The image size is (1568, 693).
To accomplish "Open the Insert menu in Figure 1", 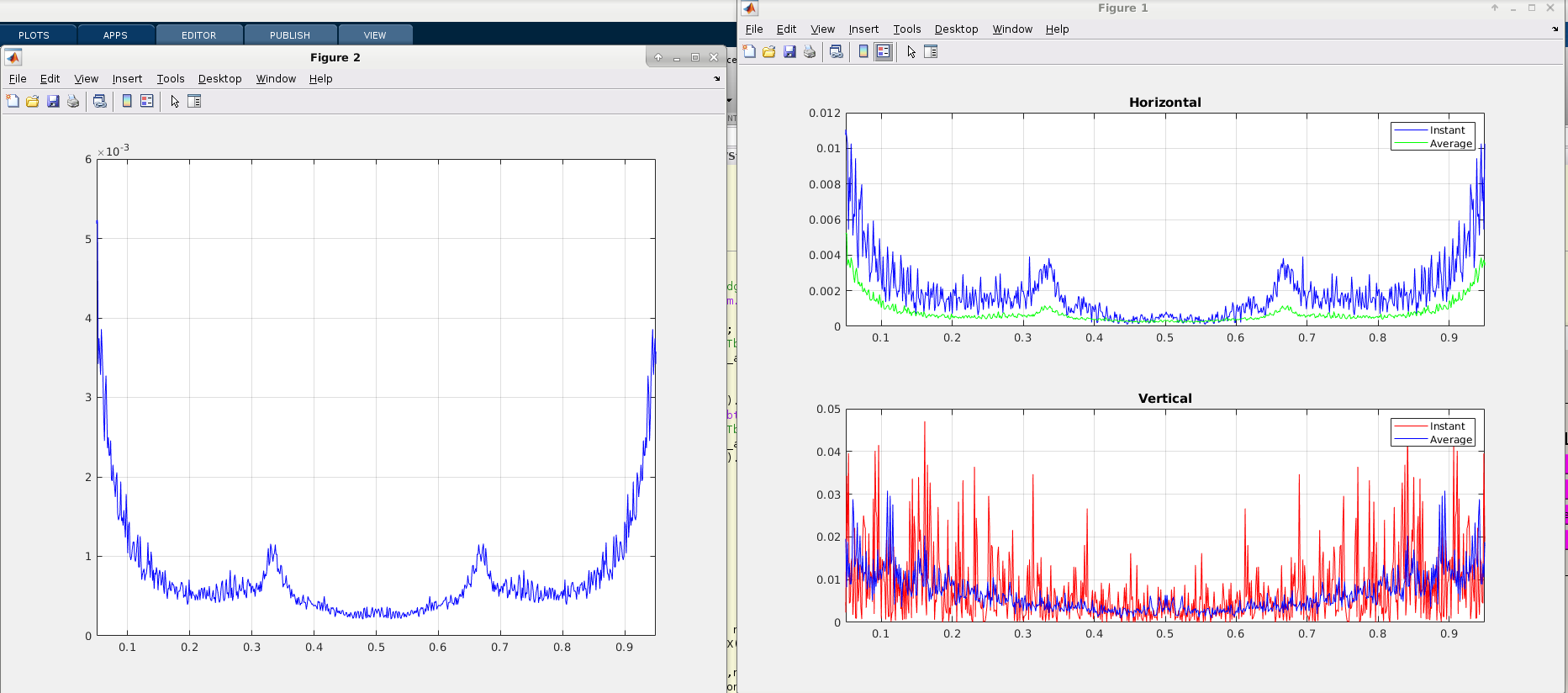I will 863,29.
